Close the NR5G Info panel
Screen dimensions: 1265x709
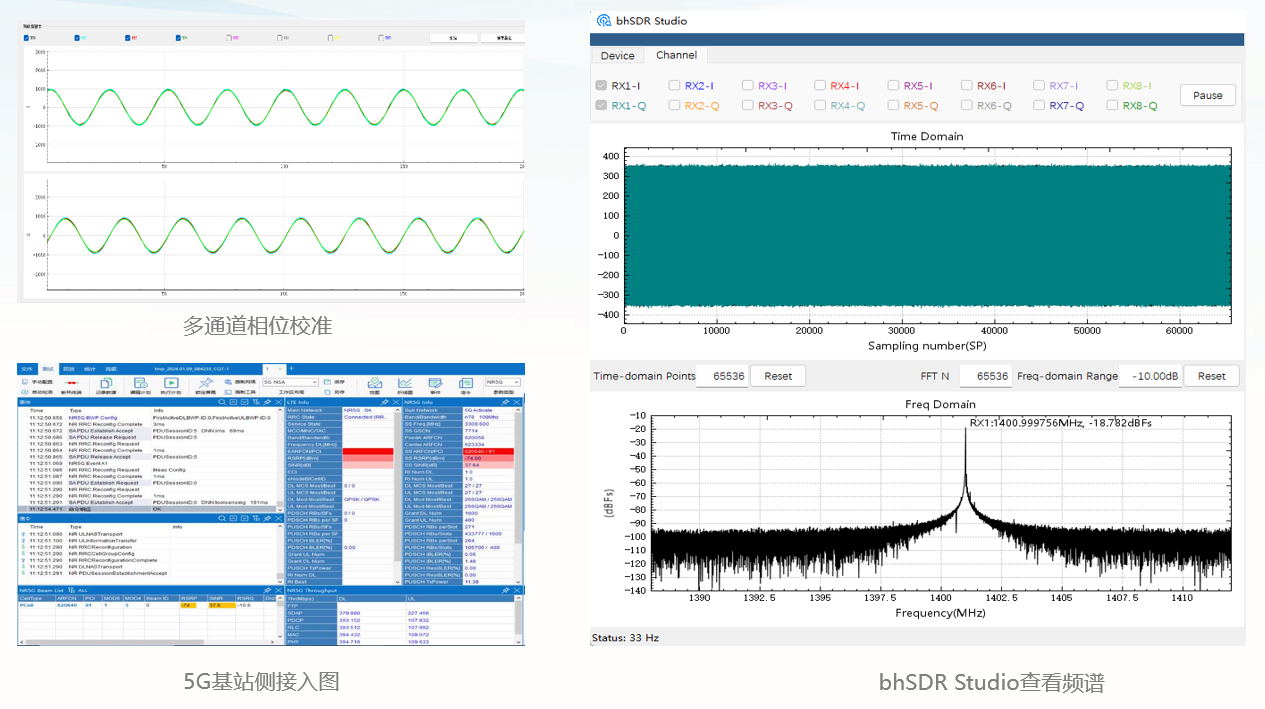(517, 402)
